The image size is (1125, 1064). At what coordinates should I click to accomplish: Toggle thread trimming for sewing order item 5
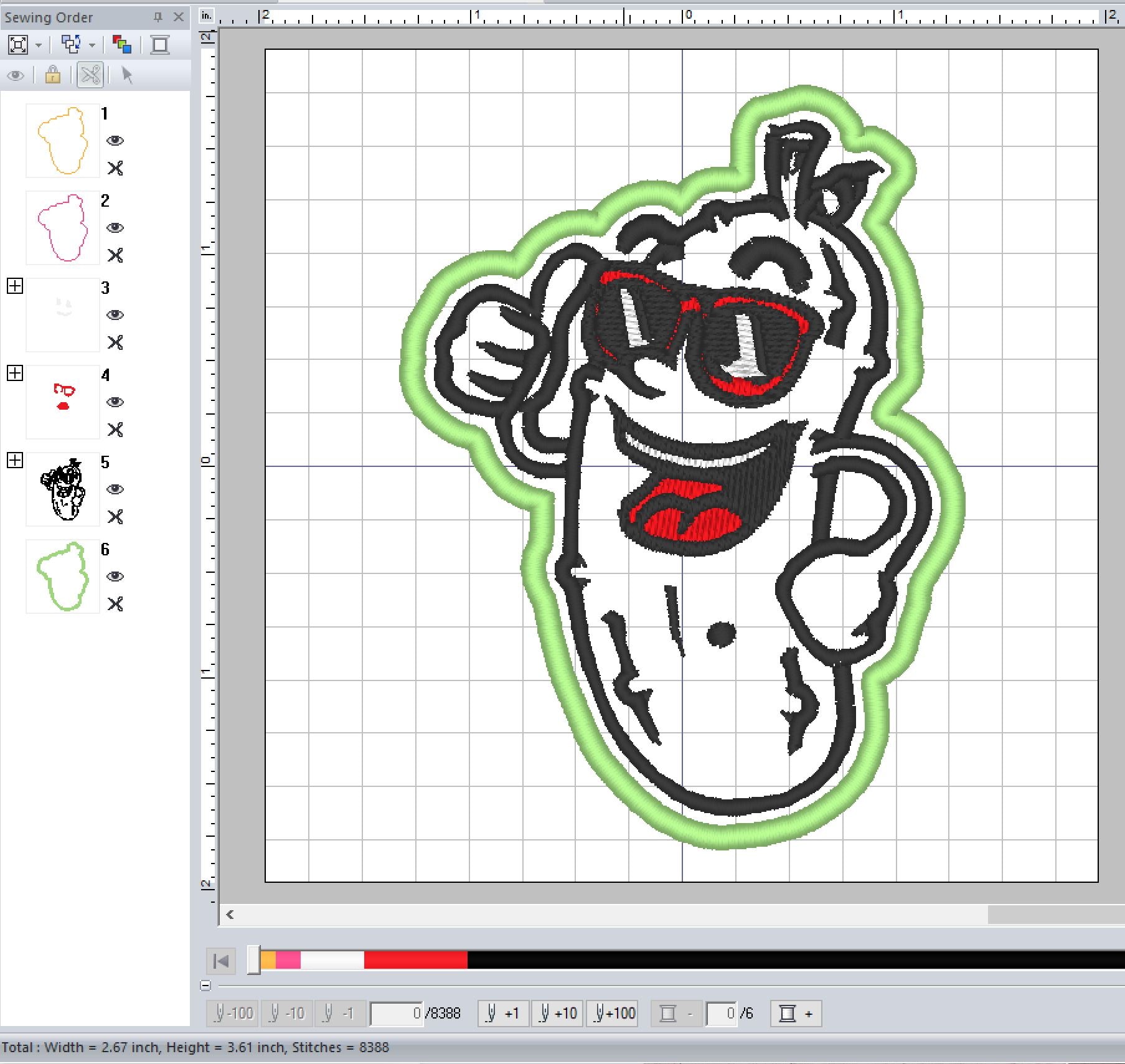pyautogui.click(x=115, y=517)
